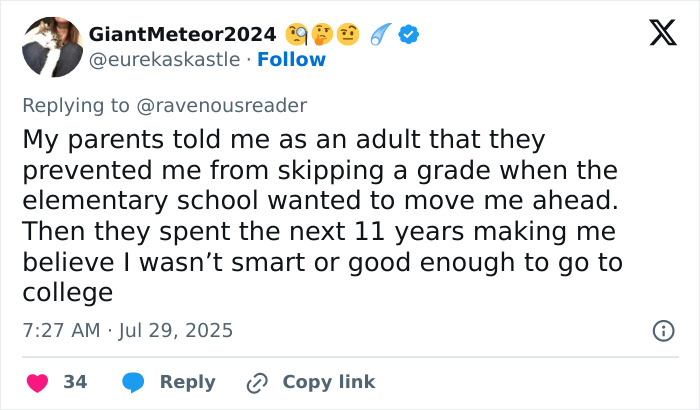Click the GiantMeteor2024 display name
Image resolution: width=700 pixels, height=410 pixels.
[x=181, y=35]
